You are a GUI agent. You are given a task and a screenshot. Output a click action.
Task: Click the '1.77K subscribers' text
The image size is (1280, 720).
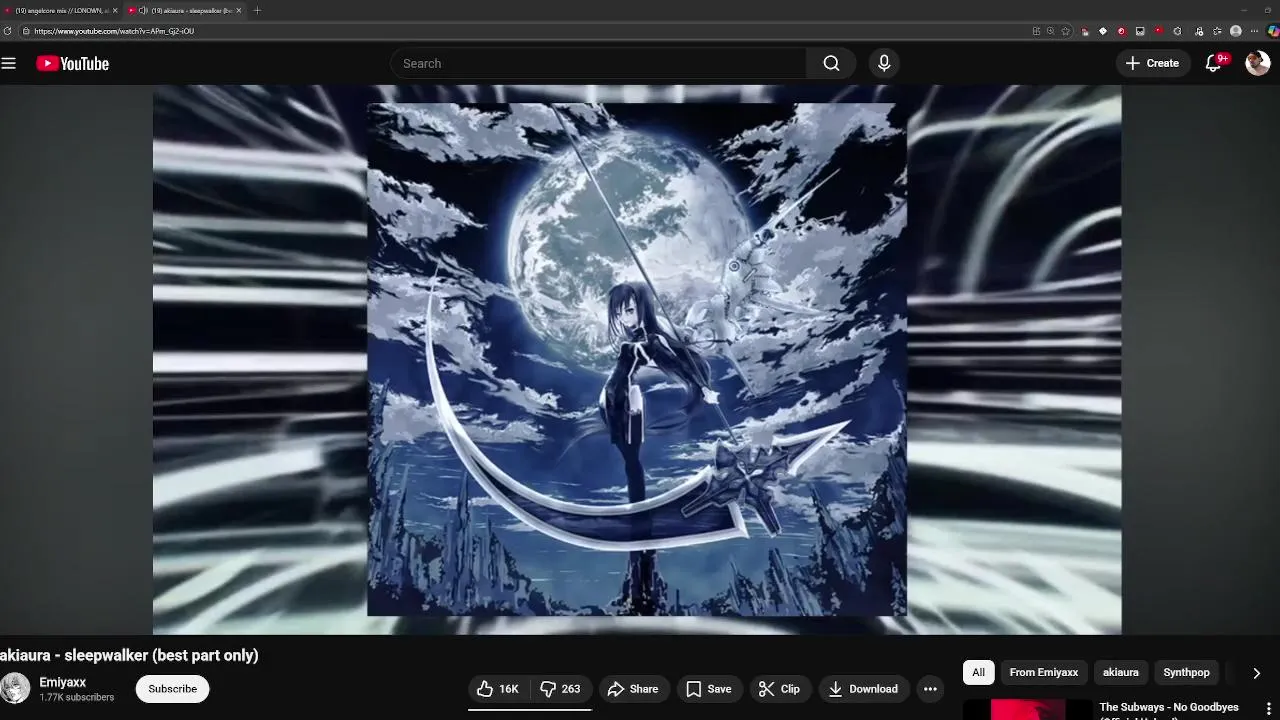tap(76, 697)
